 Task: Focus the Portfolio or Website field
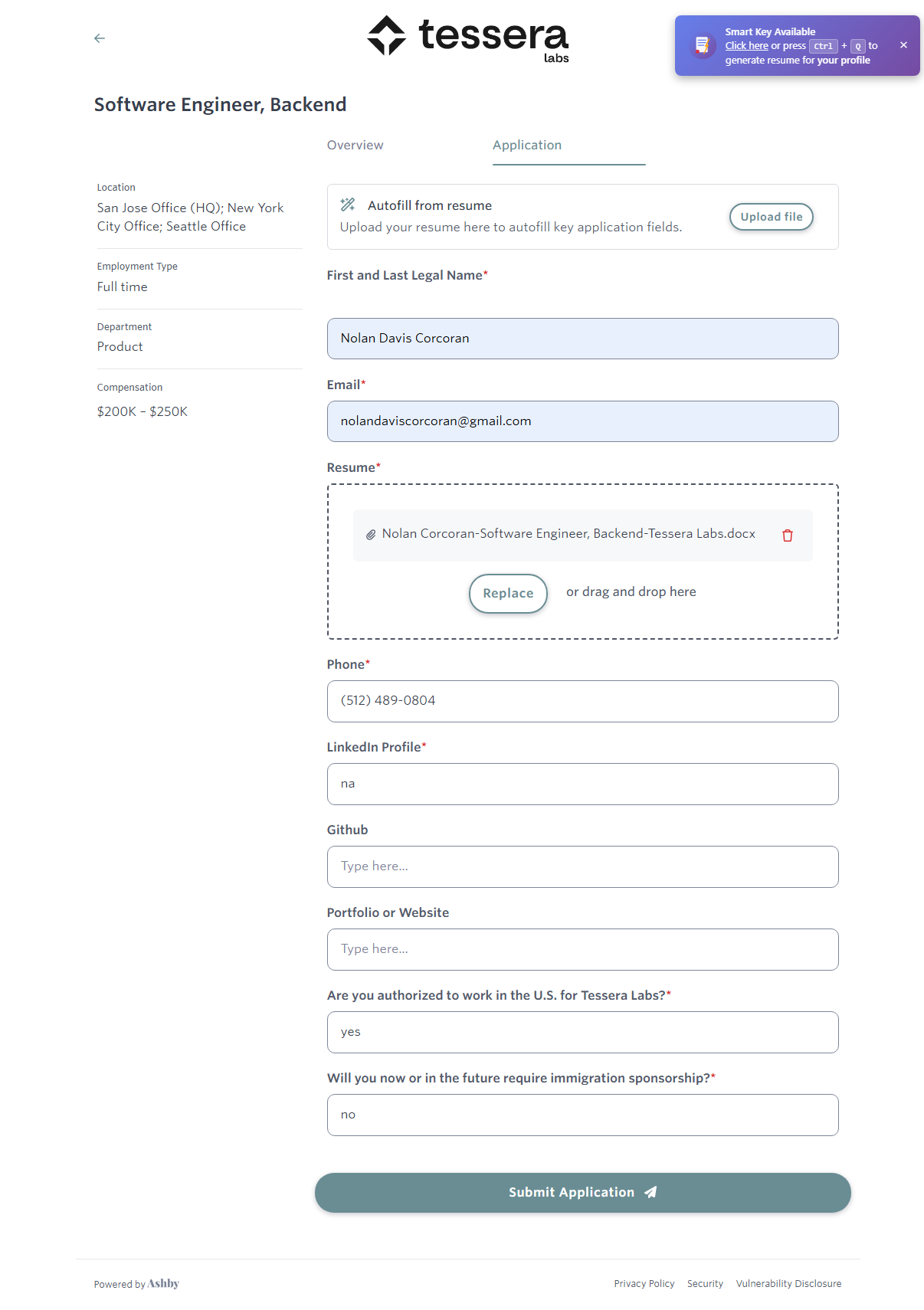tap(582, 949)
